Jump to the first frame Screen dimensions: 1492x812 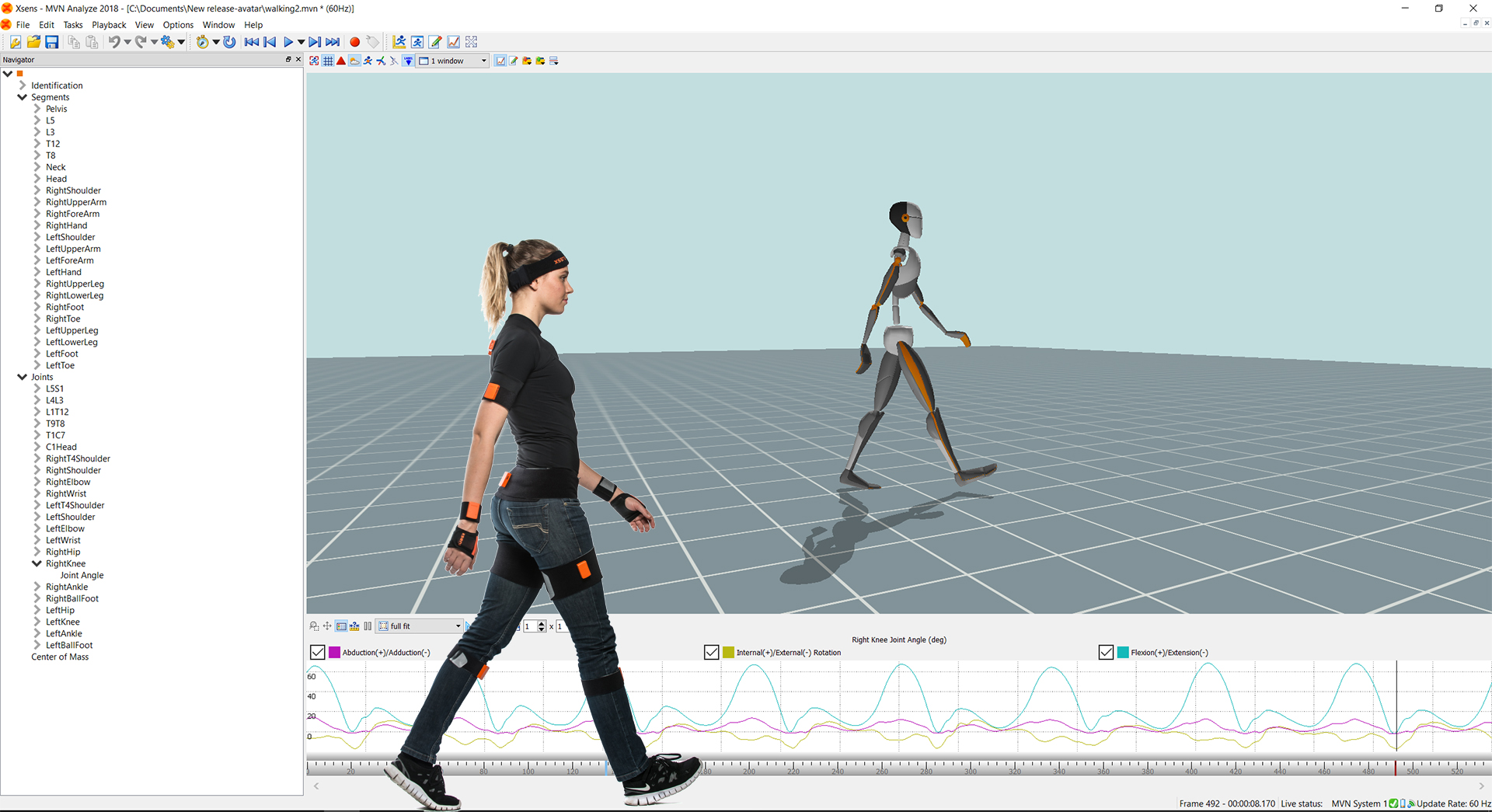[x=251, y=42]
